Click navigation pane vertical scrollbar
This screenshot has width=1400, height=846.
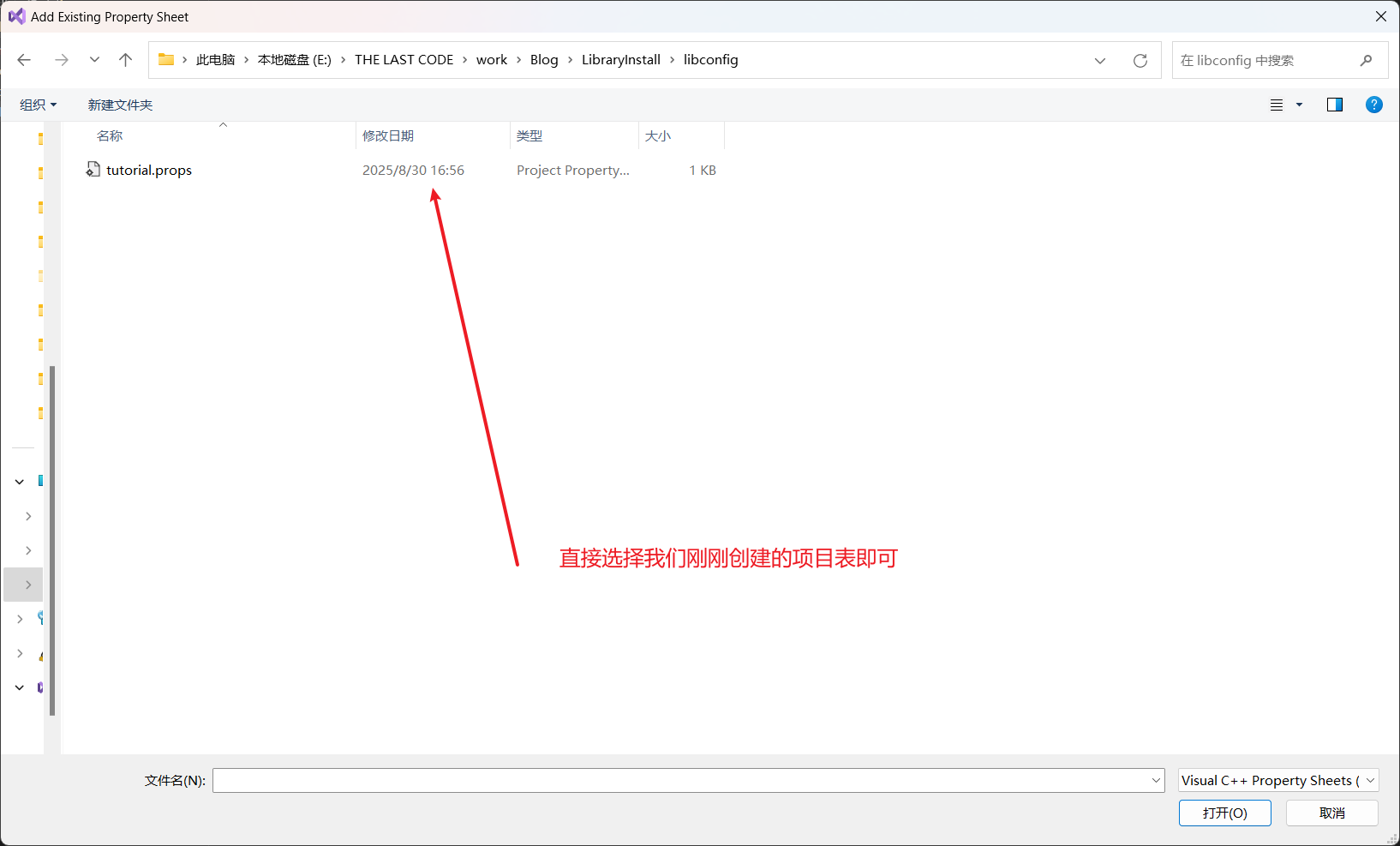coord(52,540)
